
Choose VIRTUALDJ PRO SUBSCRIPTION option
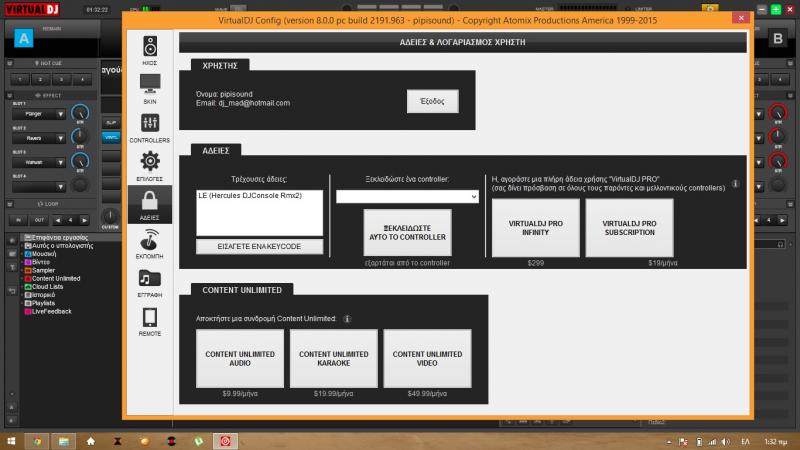pyautogui.click(x=629, y=228)
